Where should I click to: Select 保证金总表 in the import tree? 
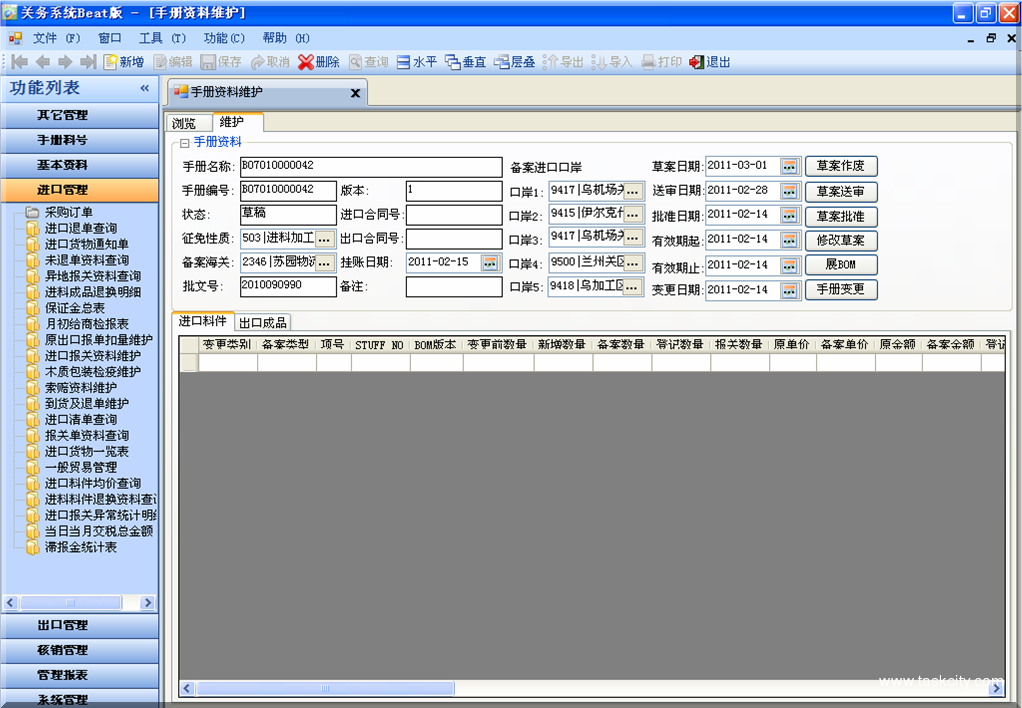click(x=74, y=308)
